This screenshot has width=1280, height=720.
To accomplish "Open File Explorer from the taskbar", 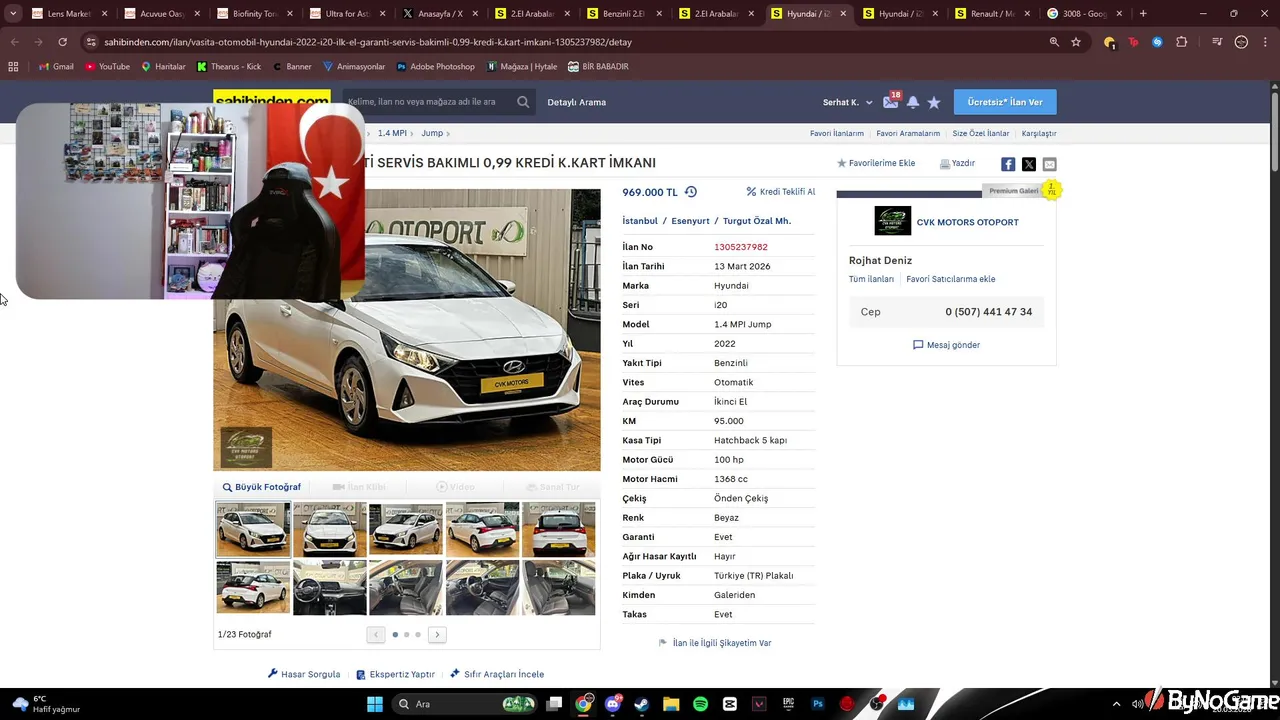I will 671,704.
